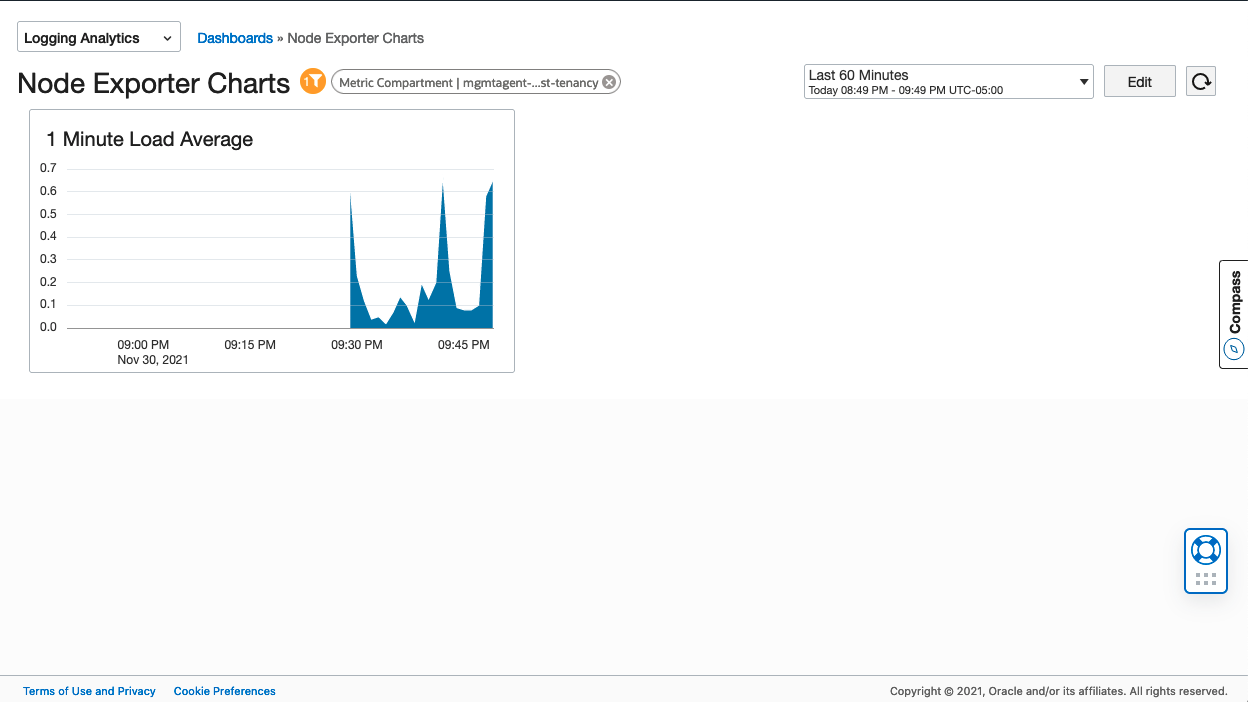Click the drag-handle dots under the help icon
The height and width of the screenshot is (702, 1248).
pos(1206,578)
